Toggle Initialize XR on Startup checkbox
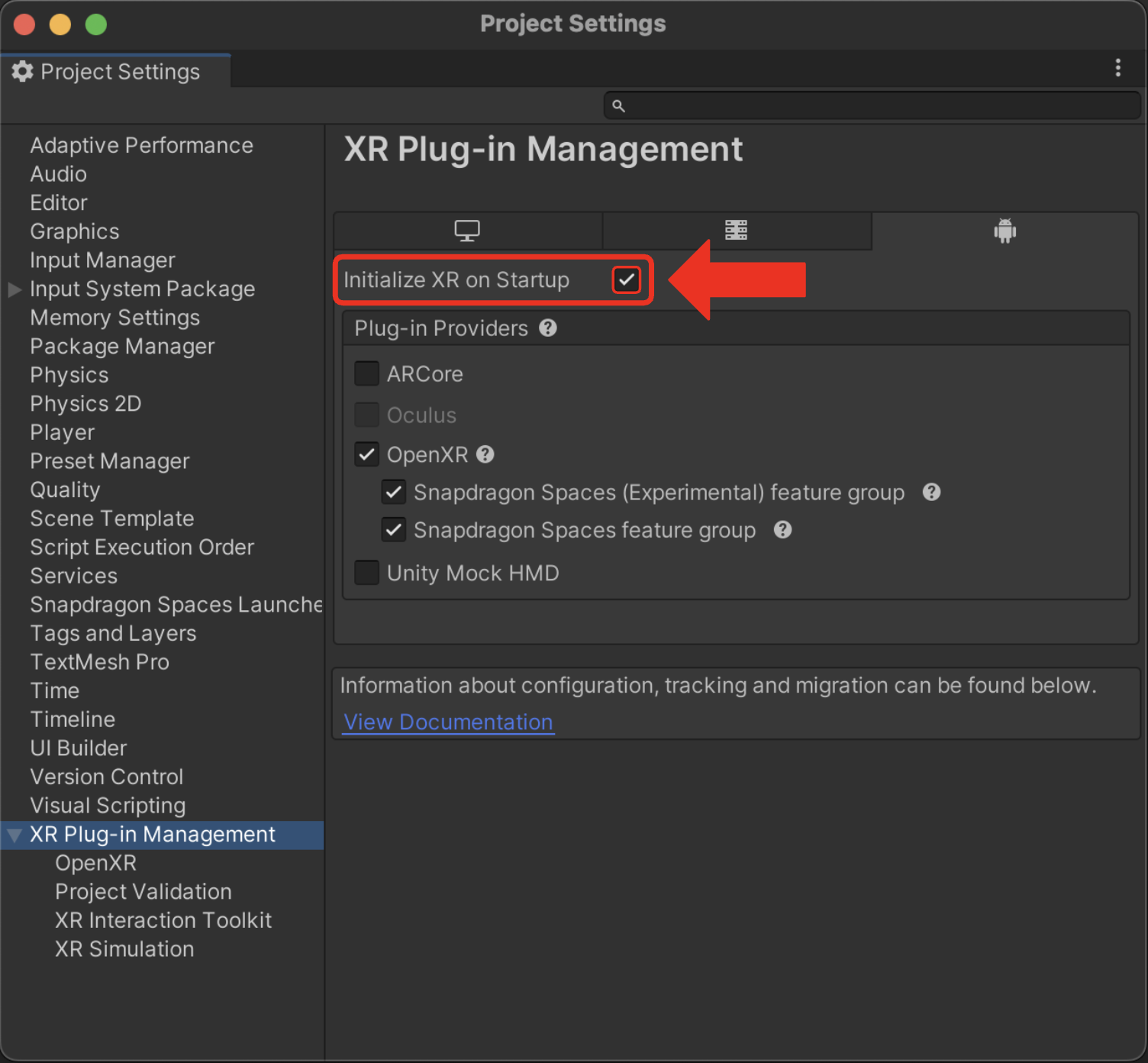The height and width of the screenshot is (1063, 1148). (627, 279)
